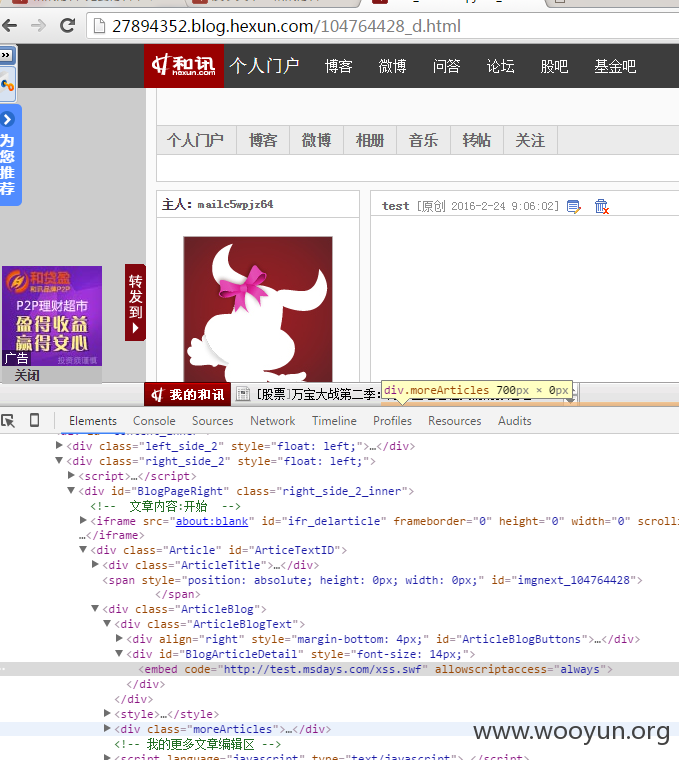
Task: Expand the script node under right_side_2
Action: [71, 475]
